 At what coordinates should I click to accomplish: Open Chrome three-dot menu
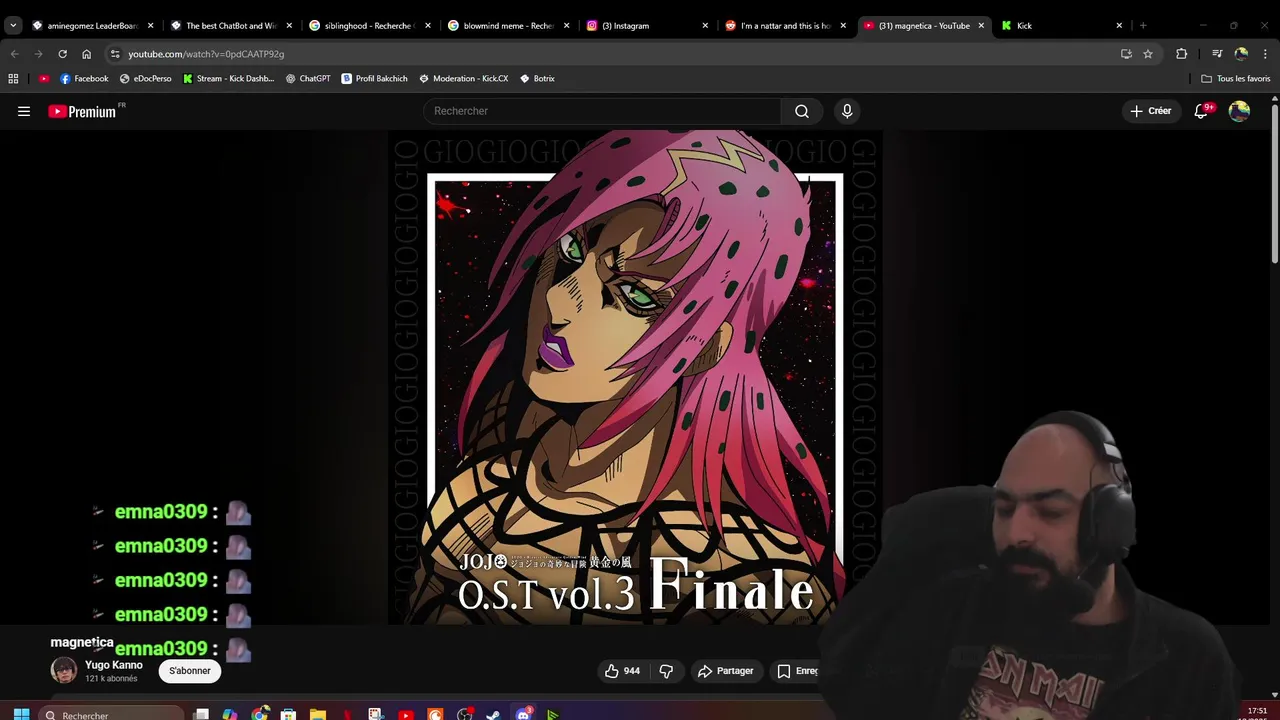click(1265, 54)
